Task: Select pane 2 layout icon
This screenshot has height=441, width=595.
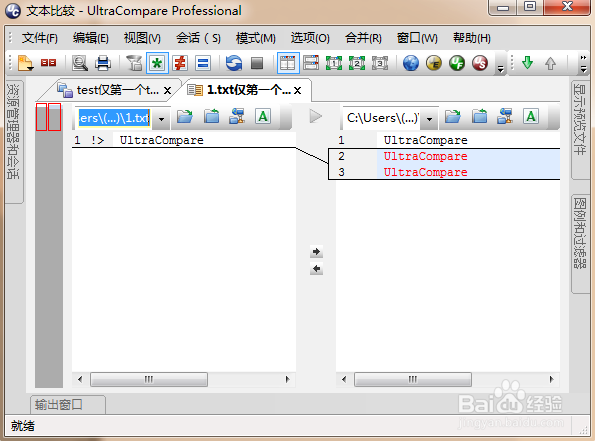Action: [x=357, y=63]
